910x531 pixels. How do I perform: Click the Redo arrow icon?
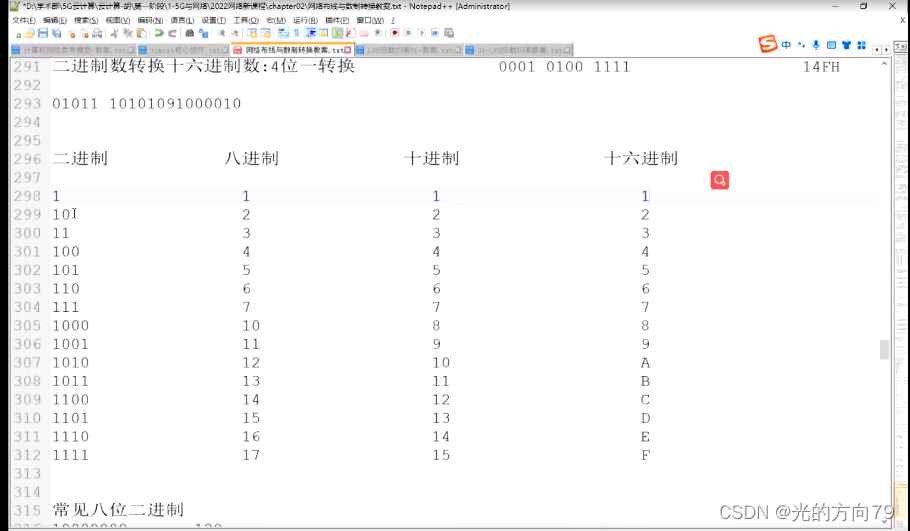pos(172,33)
